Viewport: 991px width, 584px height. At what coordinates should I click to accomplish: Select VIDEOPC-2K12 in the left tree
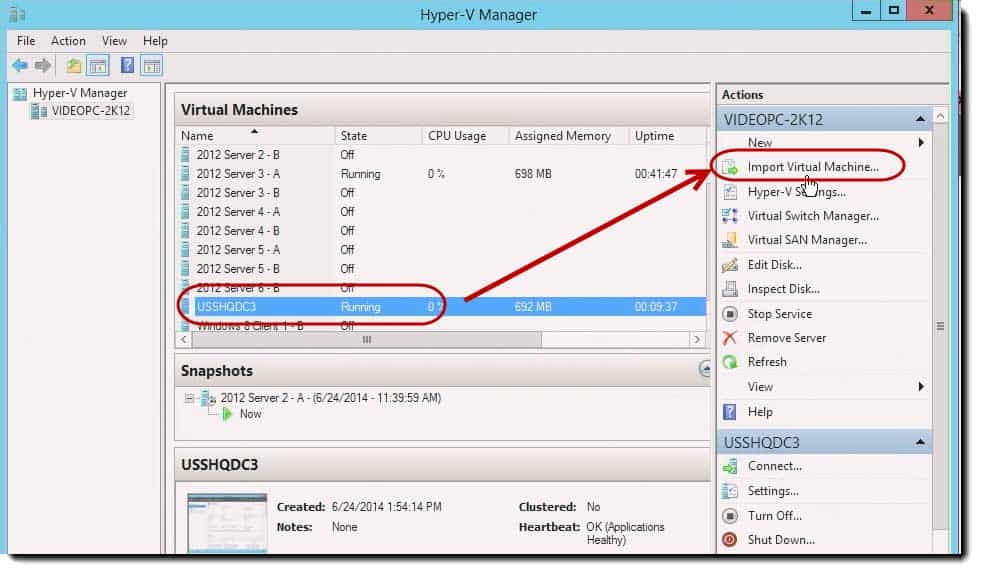[91, 111]
